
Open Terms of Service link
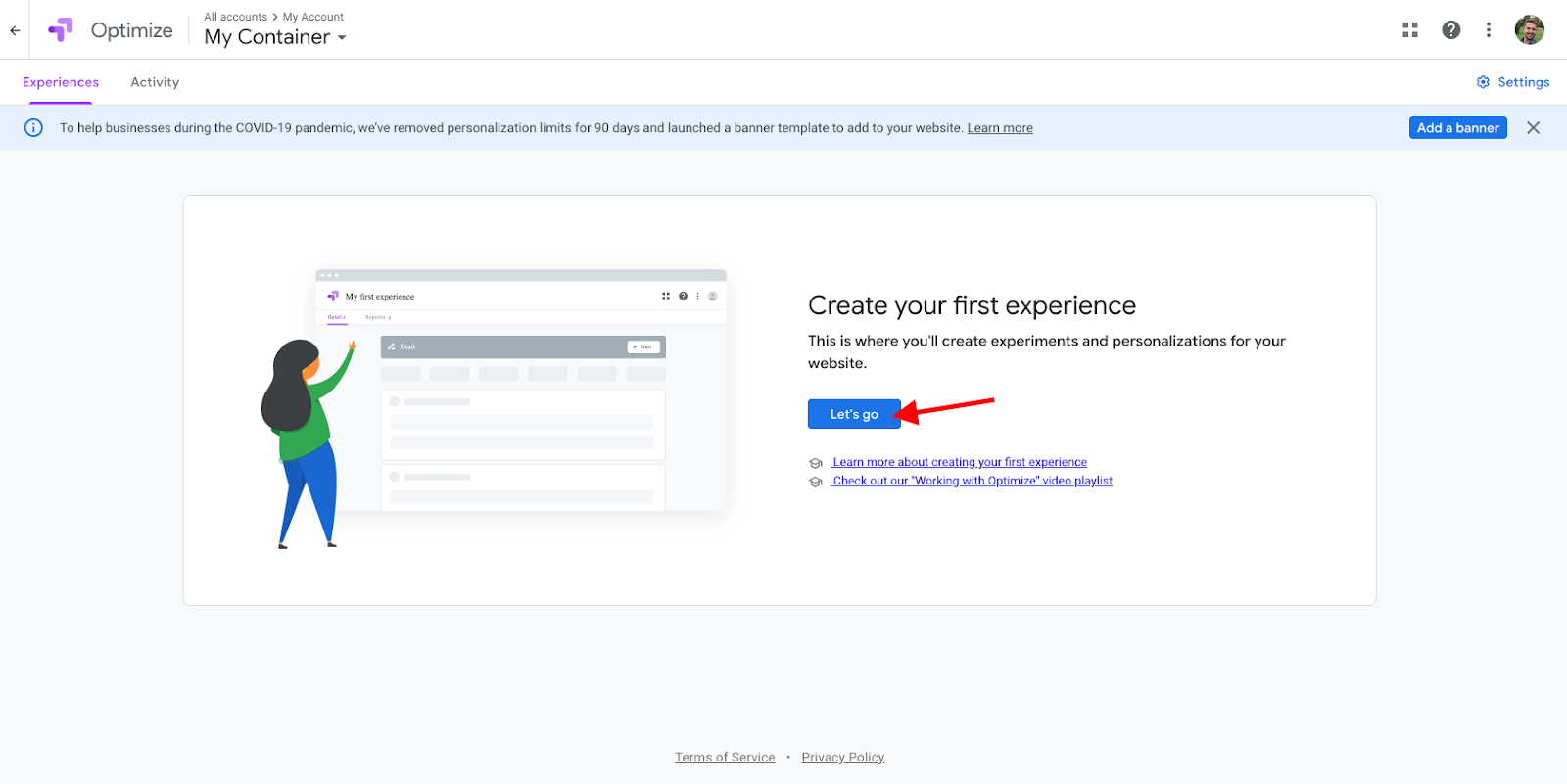coord(725,758)
